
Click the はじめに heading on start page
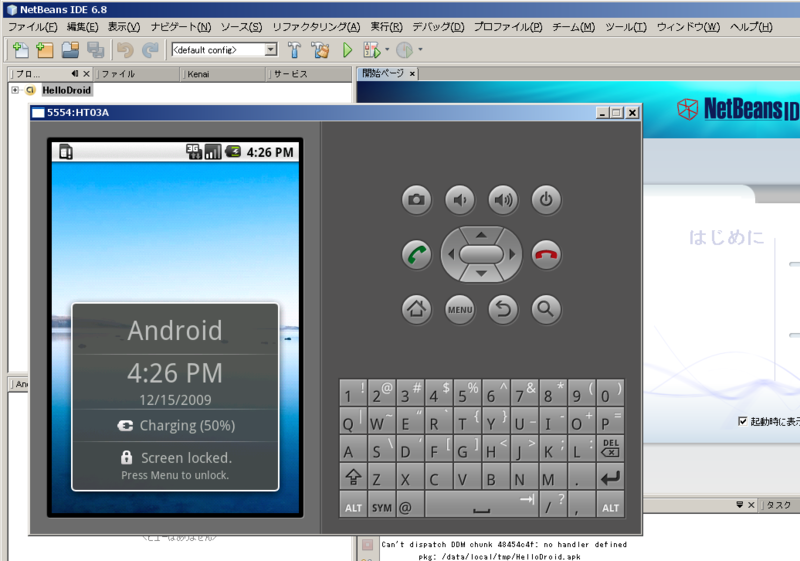coord(726,237)
